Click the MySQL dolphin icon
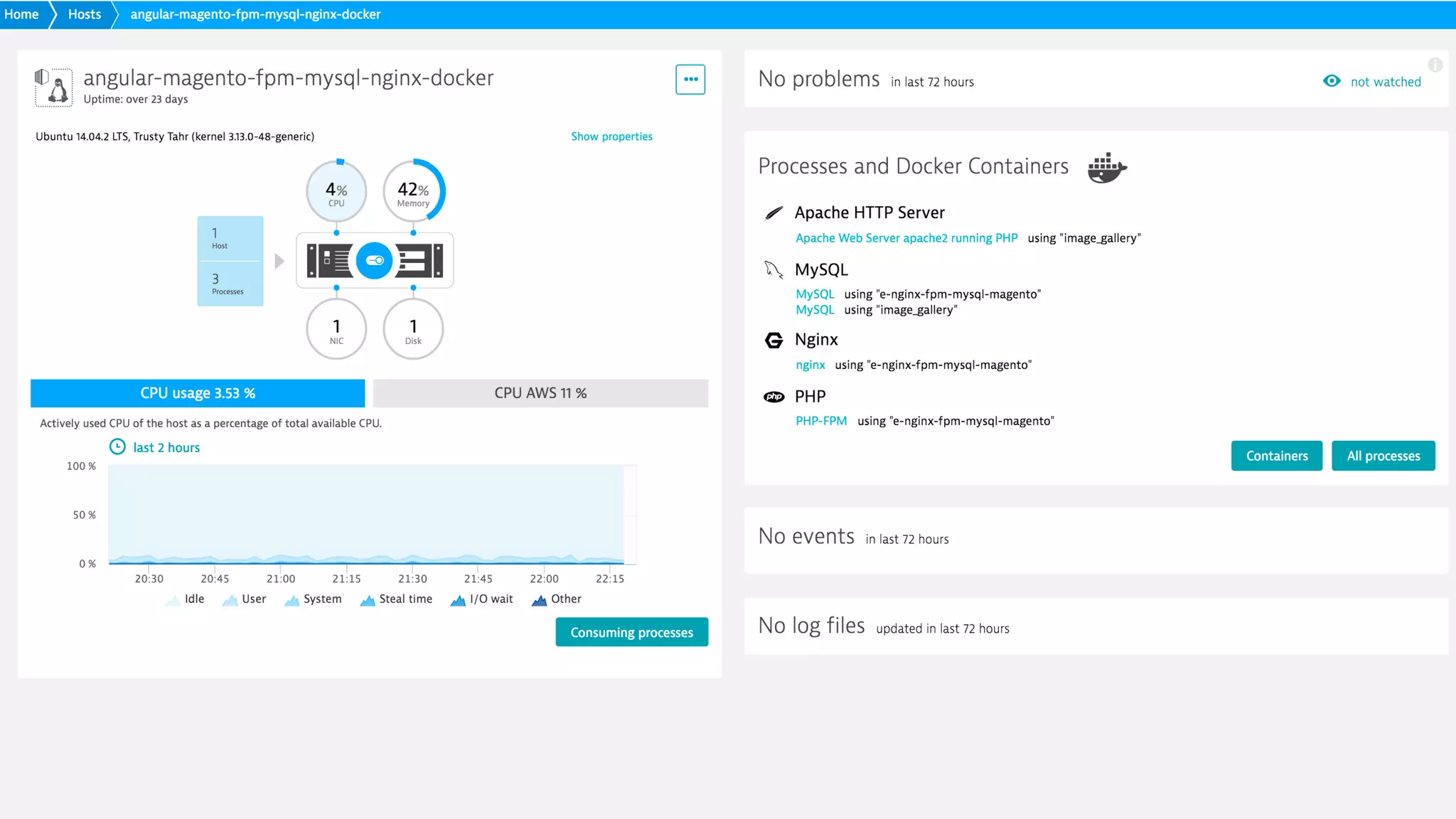 (773, 269)
